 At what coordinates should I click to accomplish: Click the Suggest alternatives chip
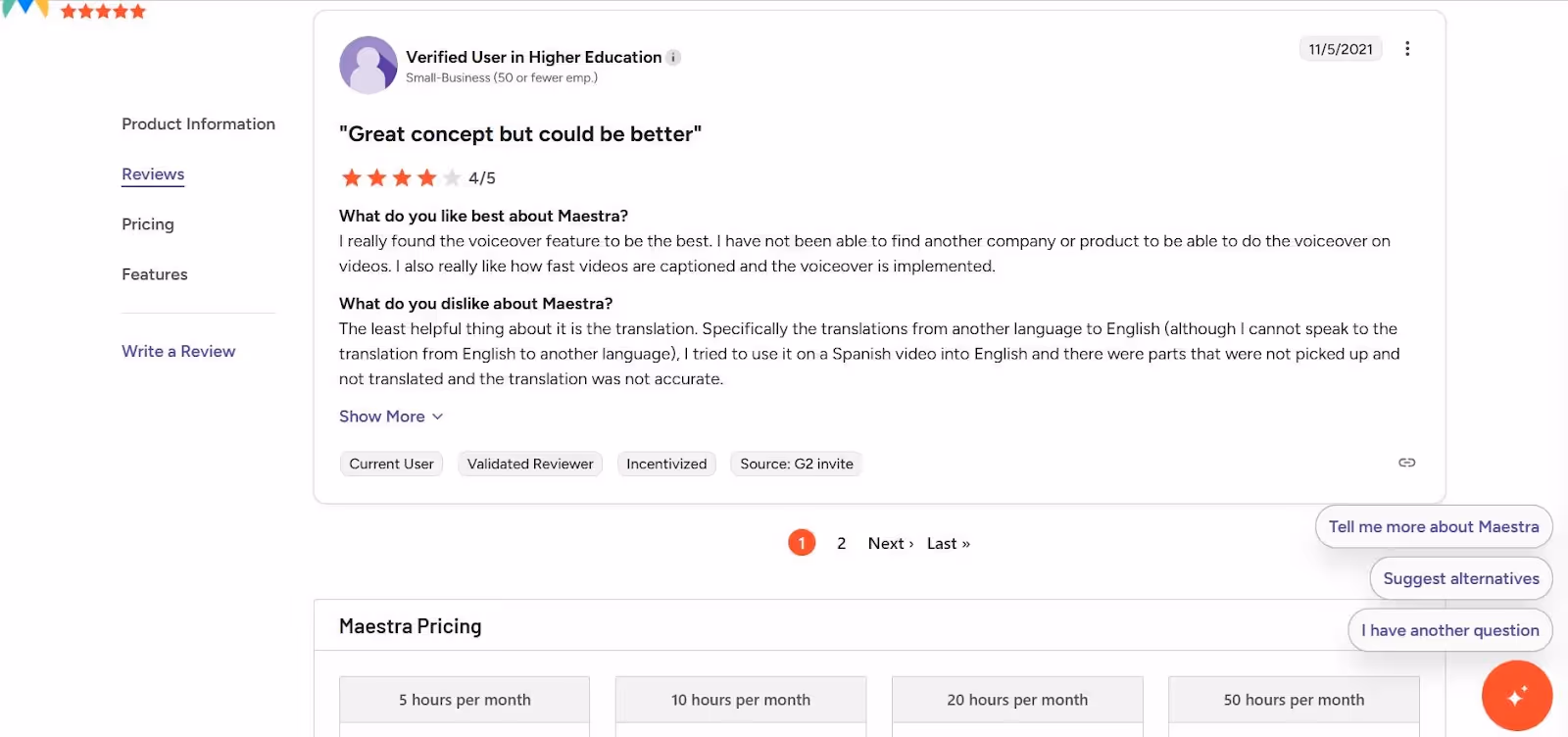pos(1460,578)
